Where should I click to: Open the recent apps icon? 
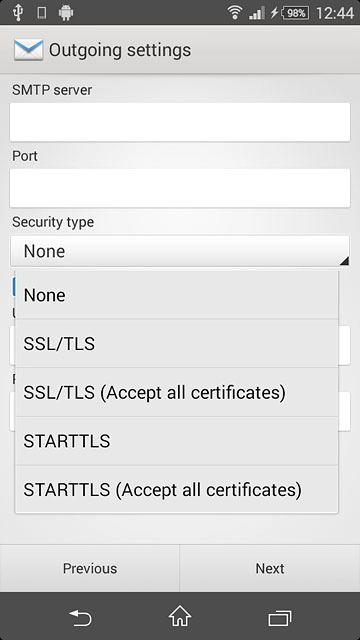(280, 618)
